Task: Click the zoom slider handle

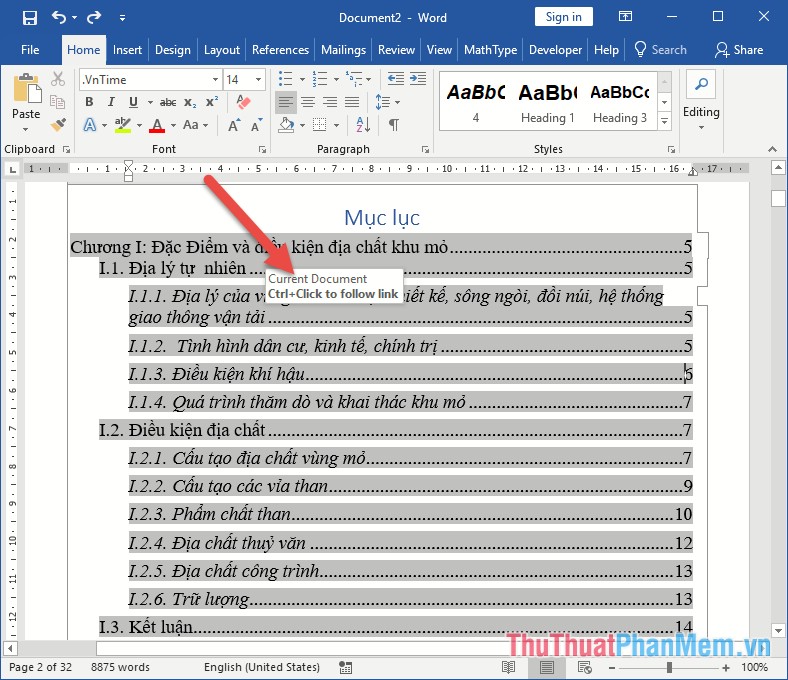Action: coord(669,667)
